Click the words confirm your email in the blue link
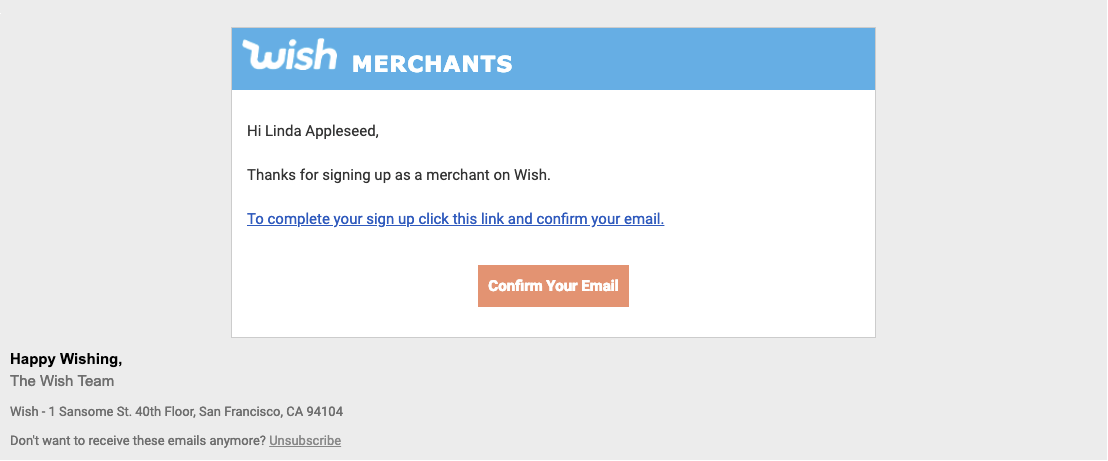This screenshot has height=461, width=1108. pyautogui.click(x=601, y=219)
